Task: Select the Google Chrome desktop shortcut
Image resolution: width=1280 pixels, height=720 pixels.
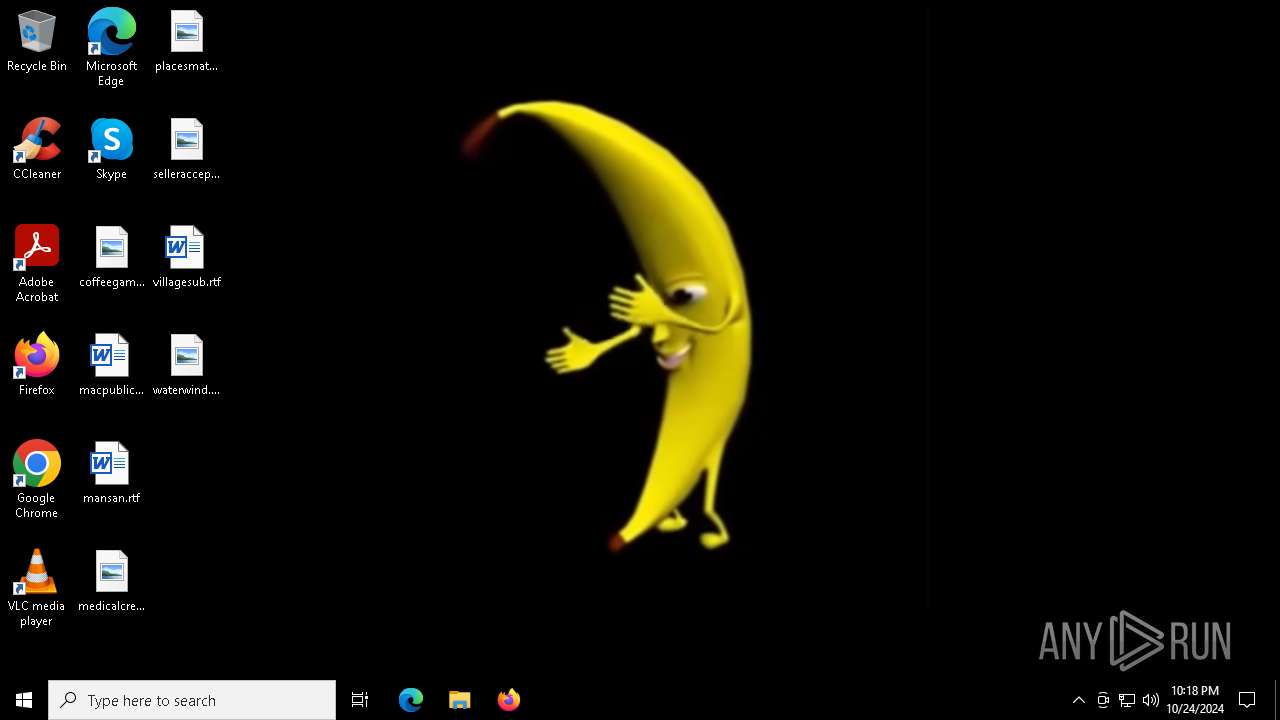Action: pyautogui.click(x=37, y=480)
